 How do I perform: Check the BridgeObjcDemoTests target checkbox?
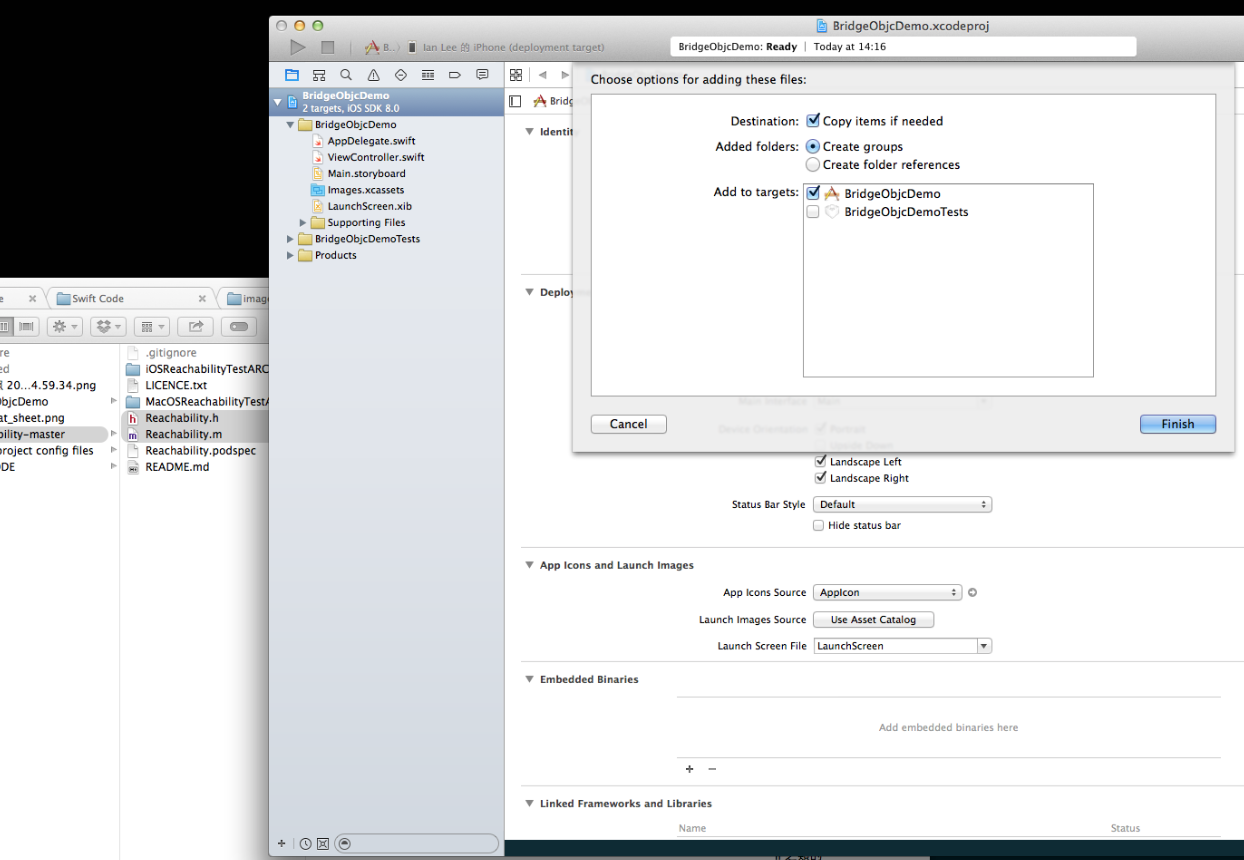[813, 212]
